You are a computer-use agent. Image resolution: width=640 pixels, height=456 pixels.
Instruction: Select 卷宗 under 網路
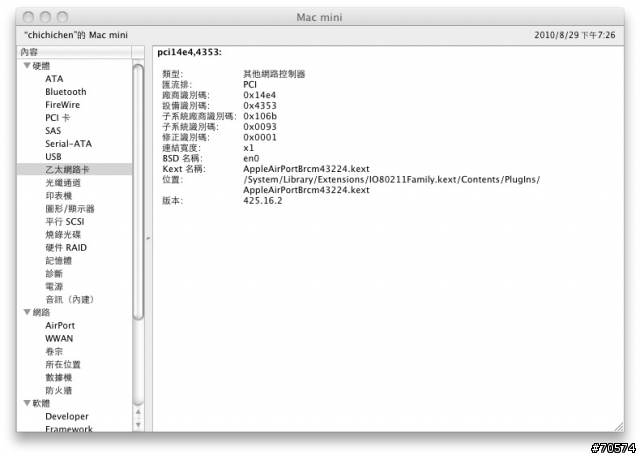pos(54,351)
